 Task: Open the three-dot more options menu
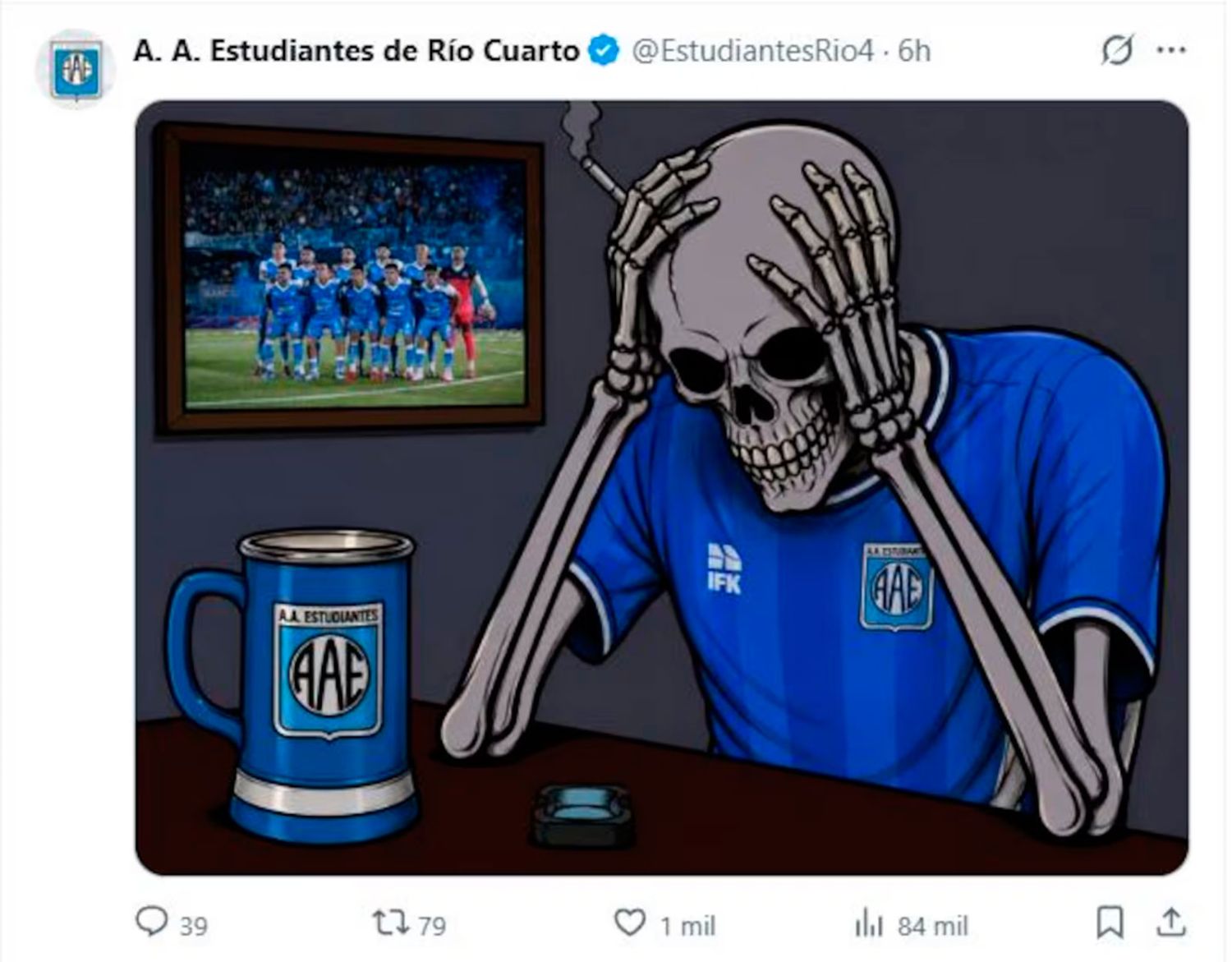(1170, 50)
